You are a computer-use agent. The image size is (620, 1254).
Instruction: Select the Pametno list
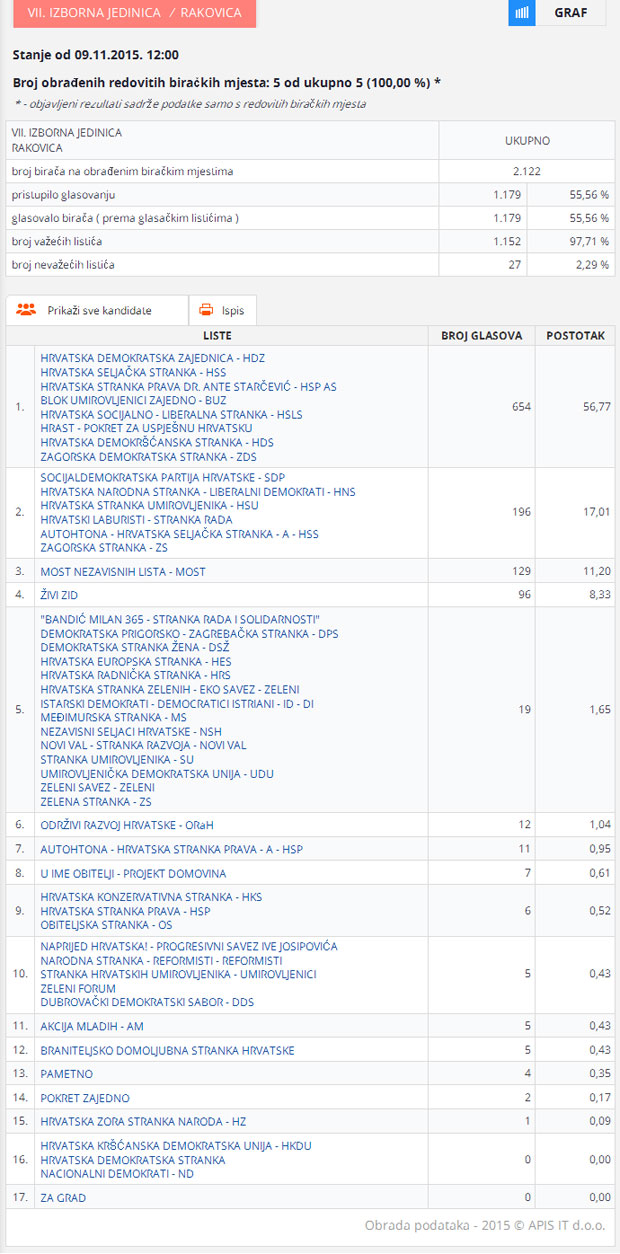66,1074
